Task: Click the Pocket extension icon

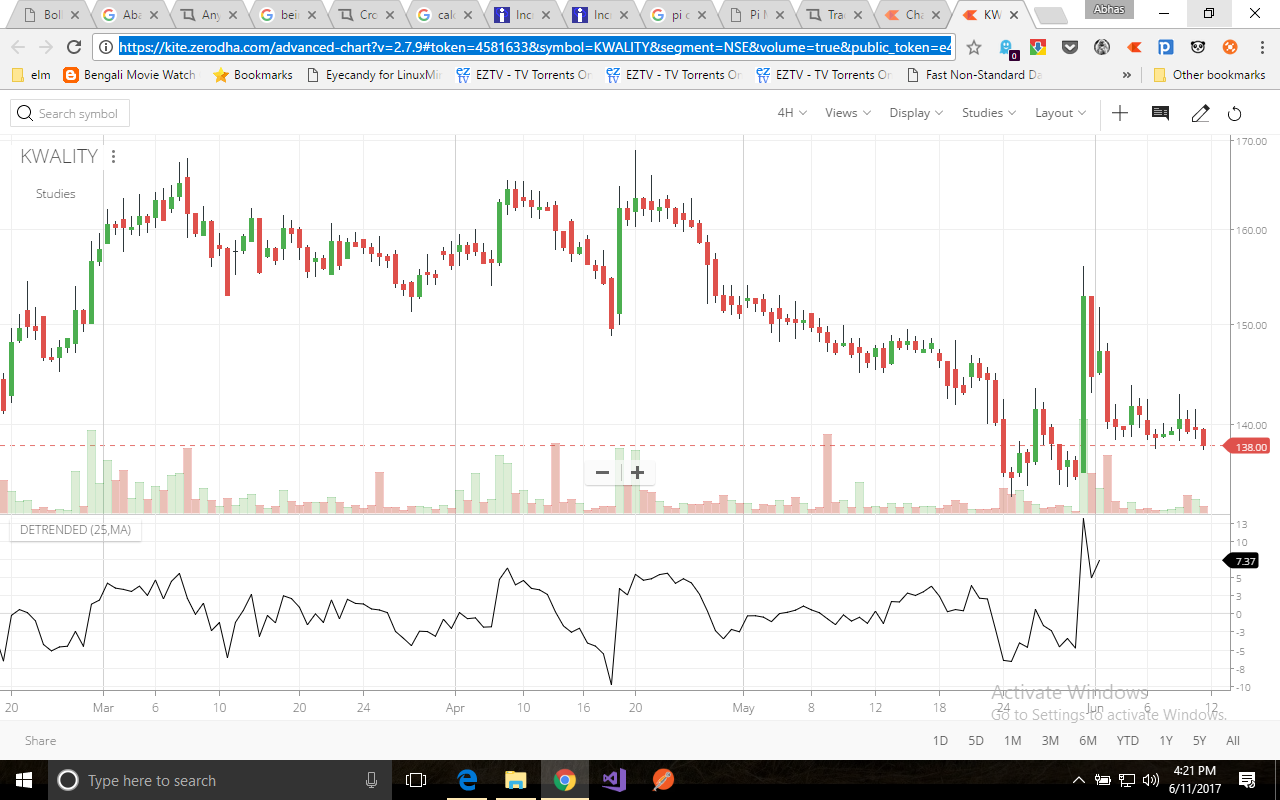Action: 1070,47
